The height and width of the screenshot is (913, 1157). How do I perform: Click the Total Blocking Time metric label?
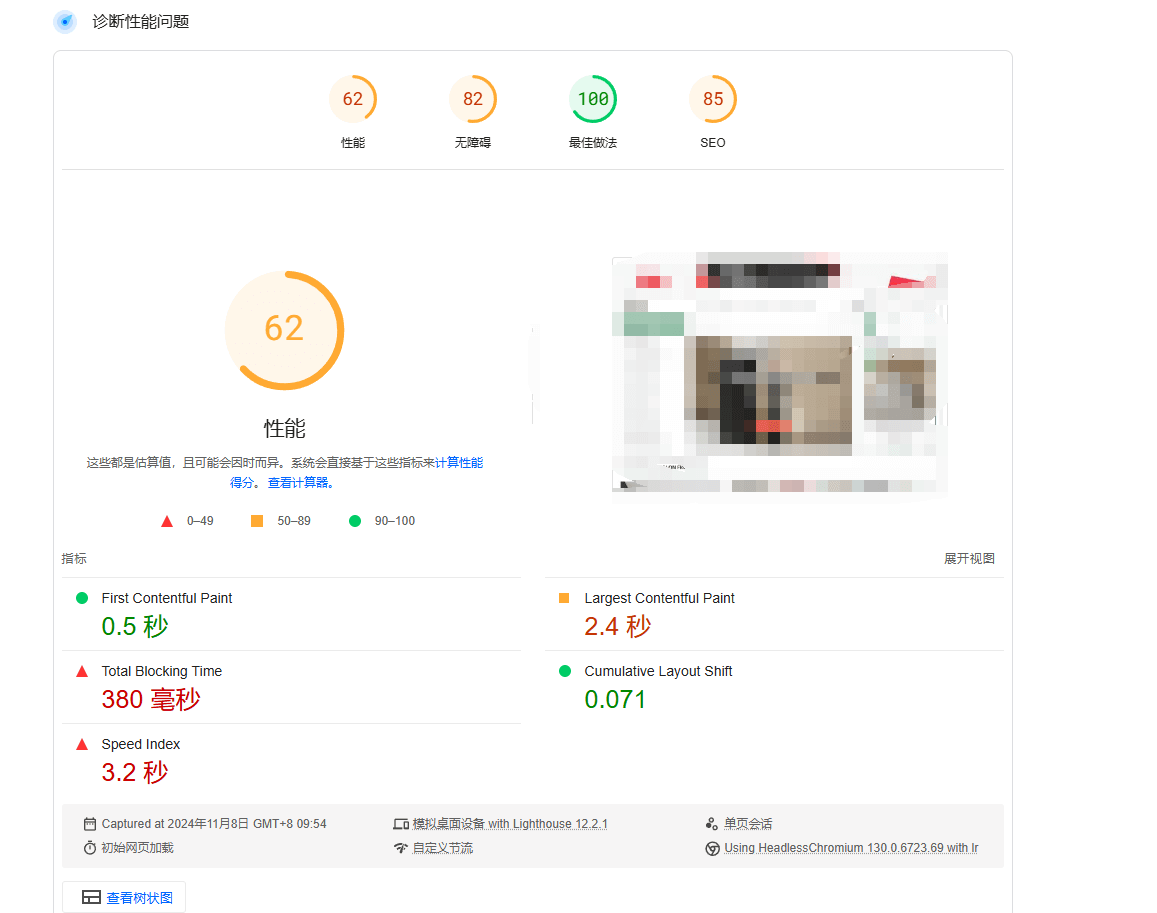[162, 671]
